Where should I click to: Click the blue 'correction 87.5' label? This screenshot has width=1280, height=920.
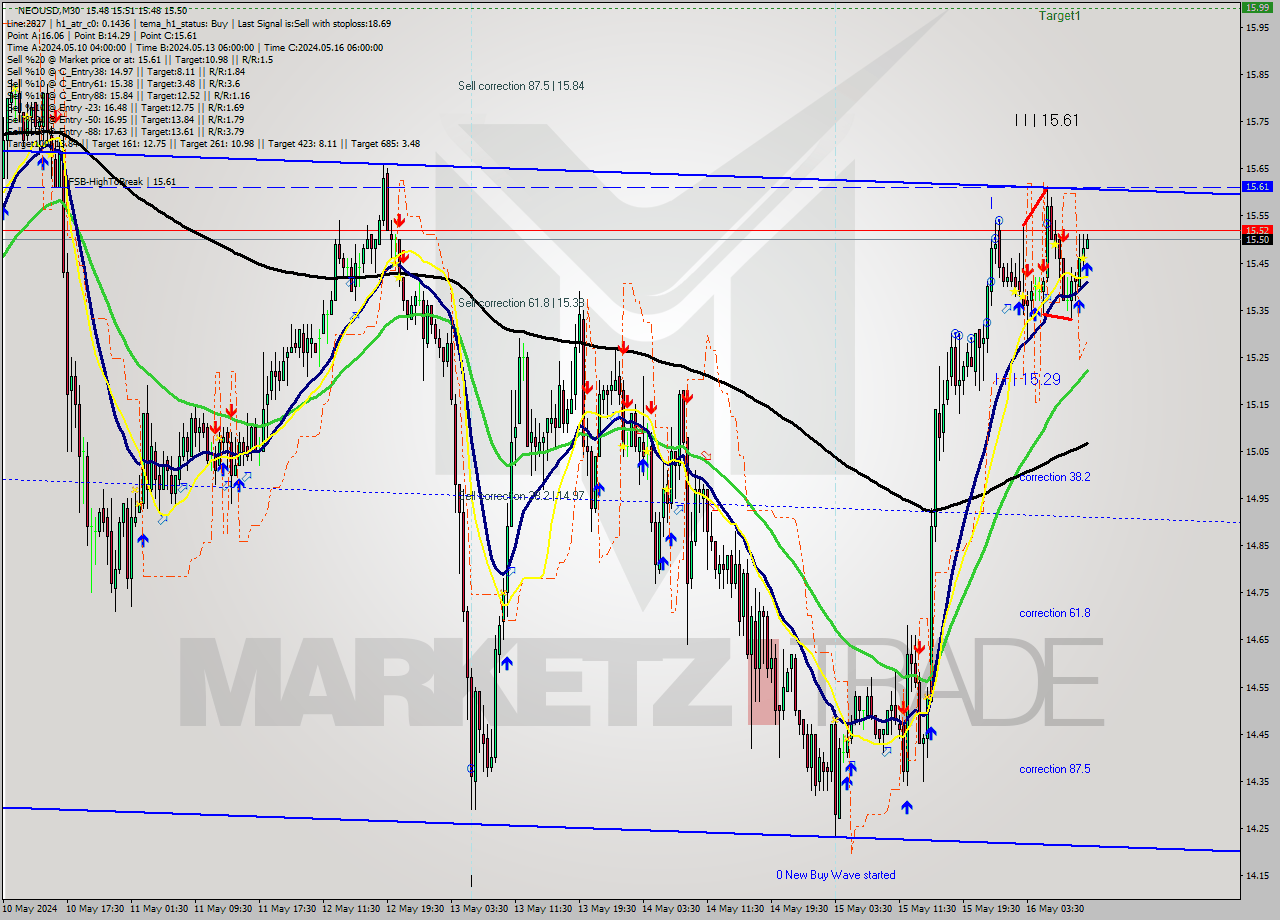(x=1054, y=769)
